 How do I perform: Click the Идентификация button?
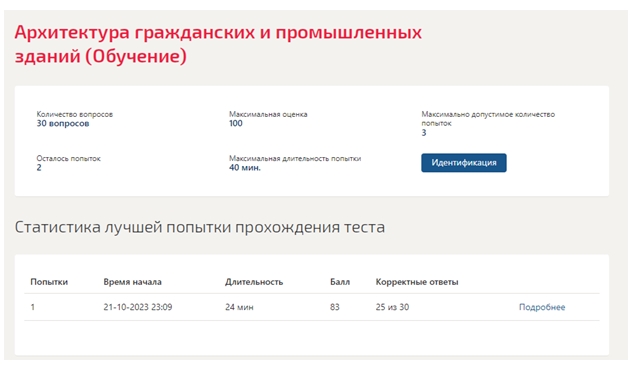tap(464, 163)
